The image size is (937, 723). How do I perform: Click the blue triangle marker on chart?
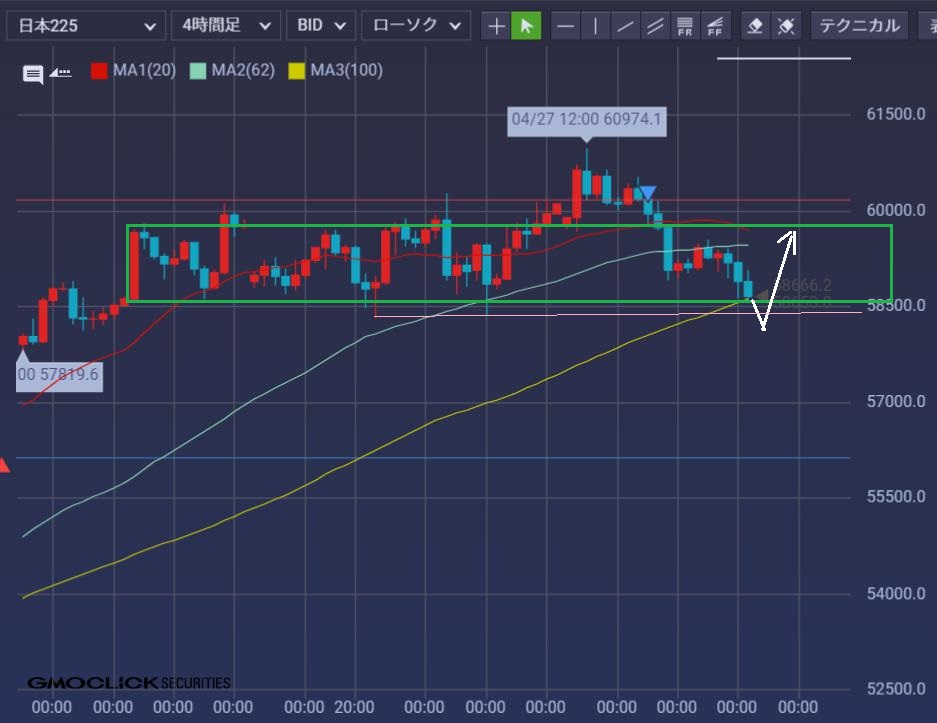647,193
